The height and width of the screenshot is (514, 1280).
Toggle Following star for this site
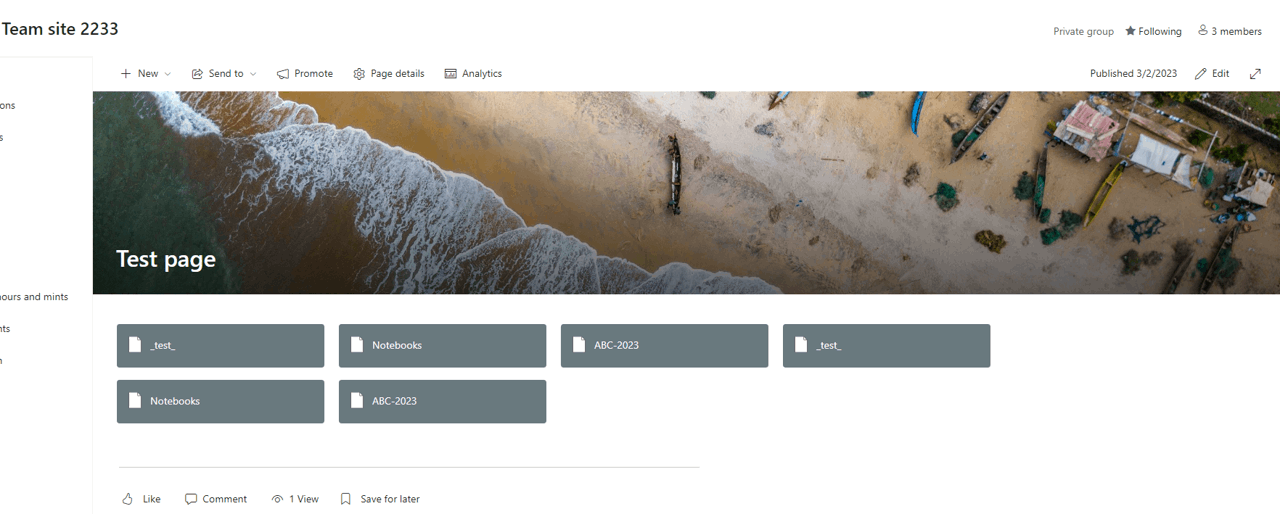coord(1130,31)
